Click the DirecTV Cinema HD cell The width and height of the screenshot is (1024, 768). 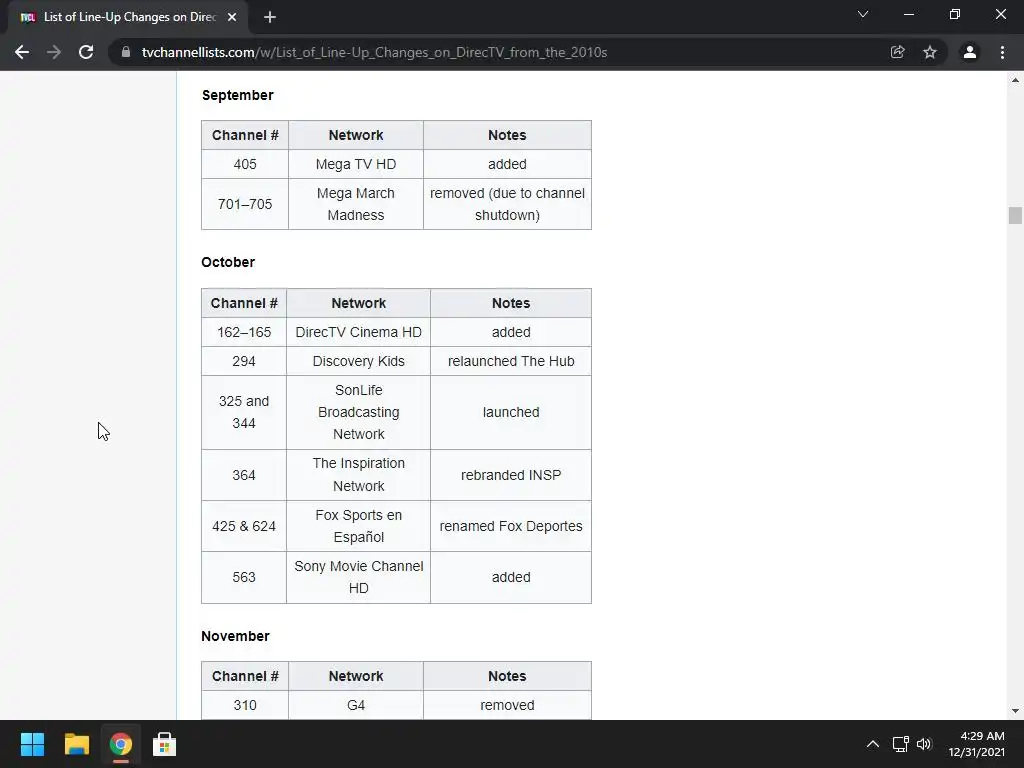point(359,332)
